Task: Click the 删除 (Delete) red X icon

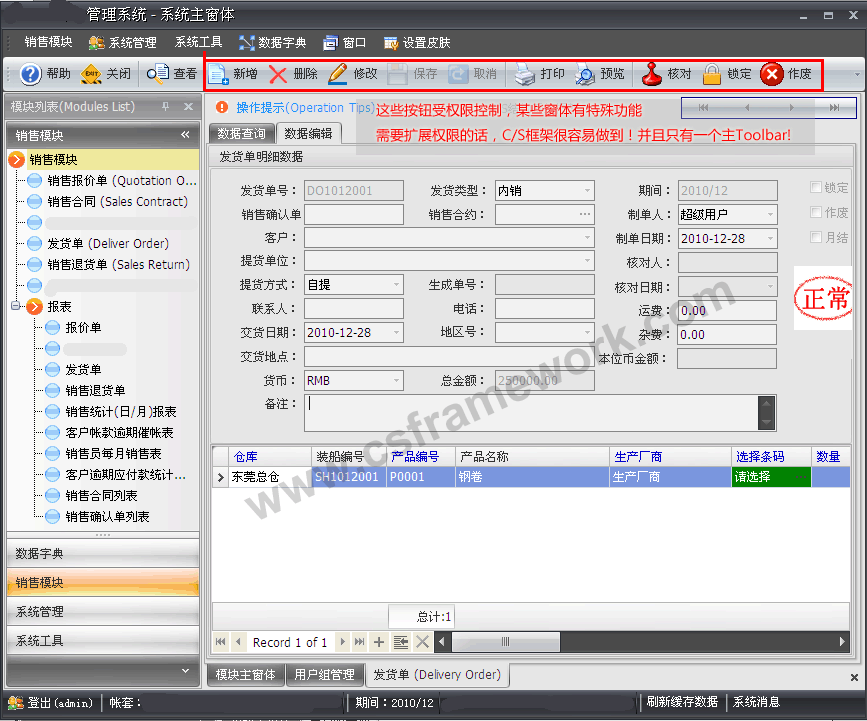Action: click(x=278, y=74)
